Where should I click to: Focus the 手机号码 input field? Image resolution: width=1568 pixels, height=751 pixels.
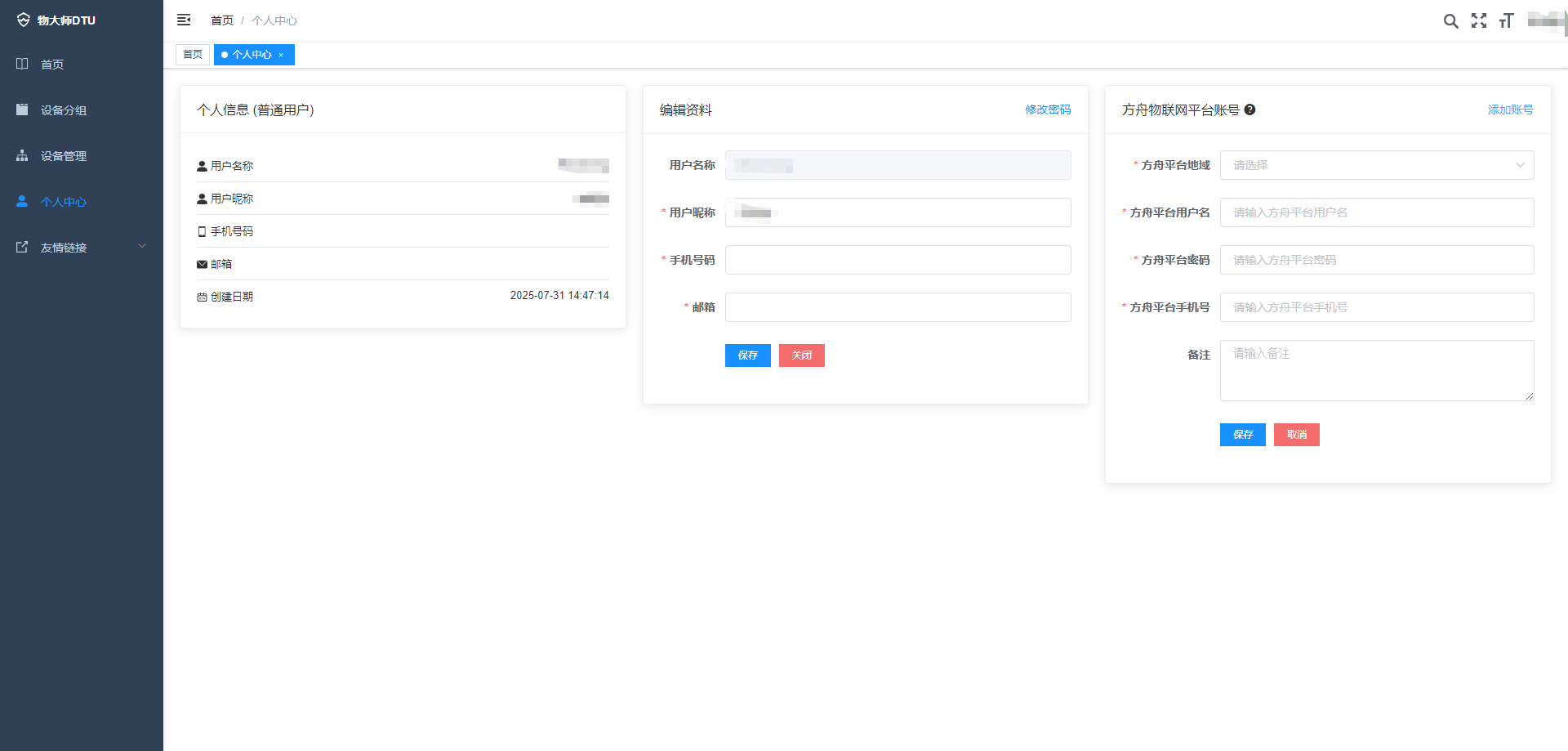click(x=898, y=260)
